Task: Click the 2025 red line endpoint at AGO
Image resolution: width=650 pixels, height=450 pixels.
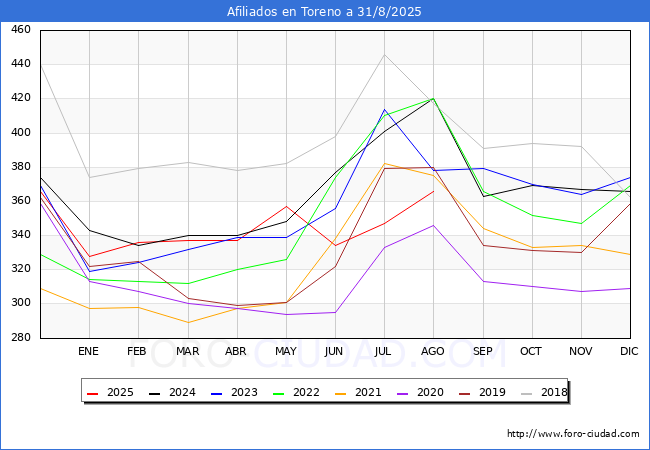Action: point(434,191)
